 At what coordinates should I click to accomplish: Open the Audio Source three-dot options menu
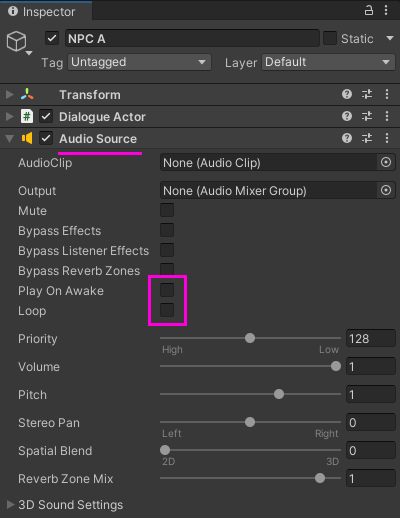pyautogui.click(x=387, y=138)
